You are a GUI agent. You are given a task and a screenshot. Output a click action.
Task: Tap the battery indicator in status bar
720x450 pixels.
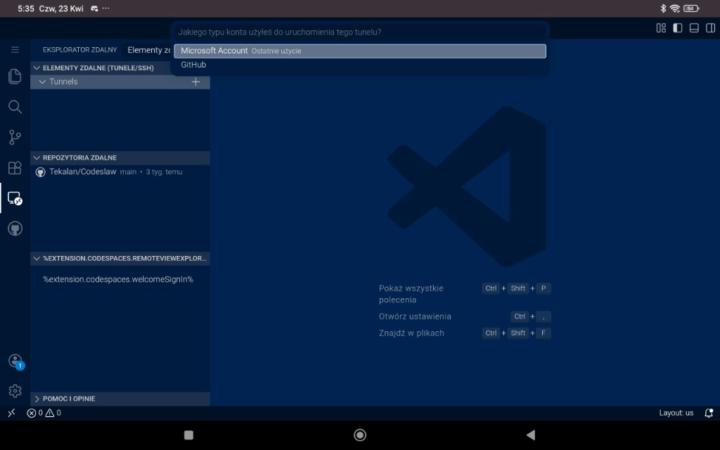(x=691, y=8)
